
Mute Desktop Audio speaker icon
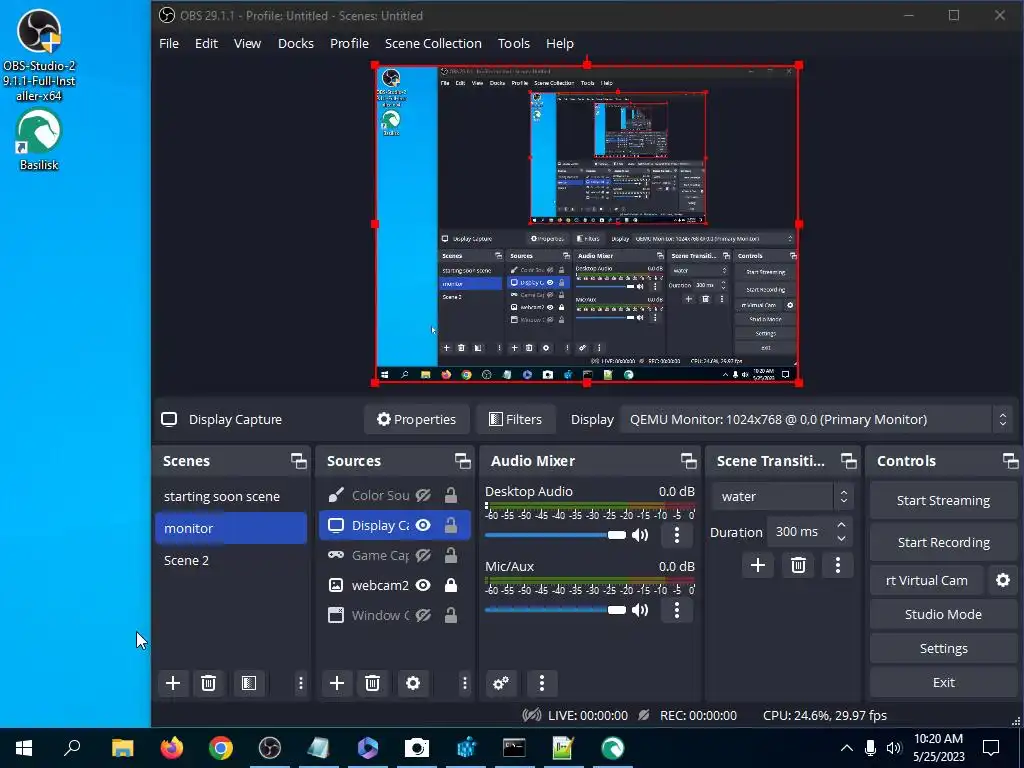640,535
